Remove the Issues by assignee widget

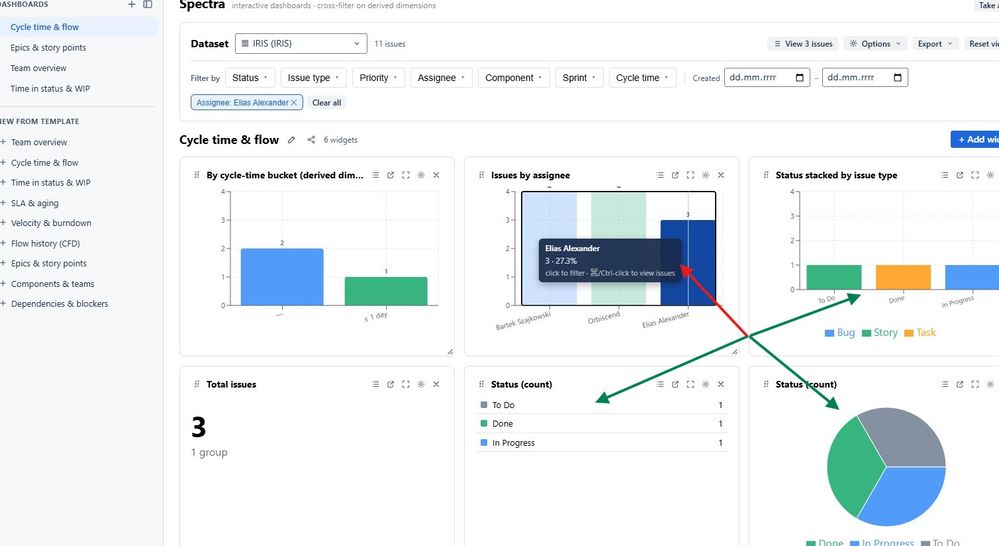721,175
